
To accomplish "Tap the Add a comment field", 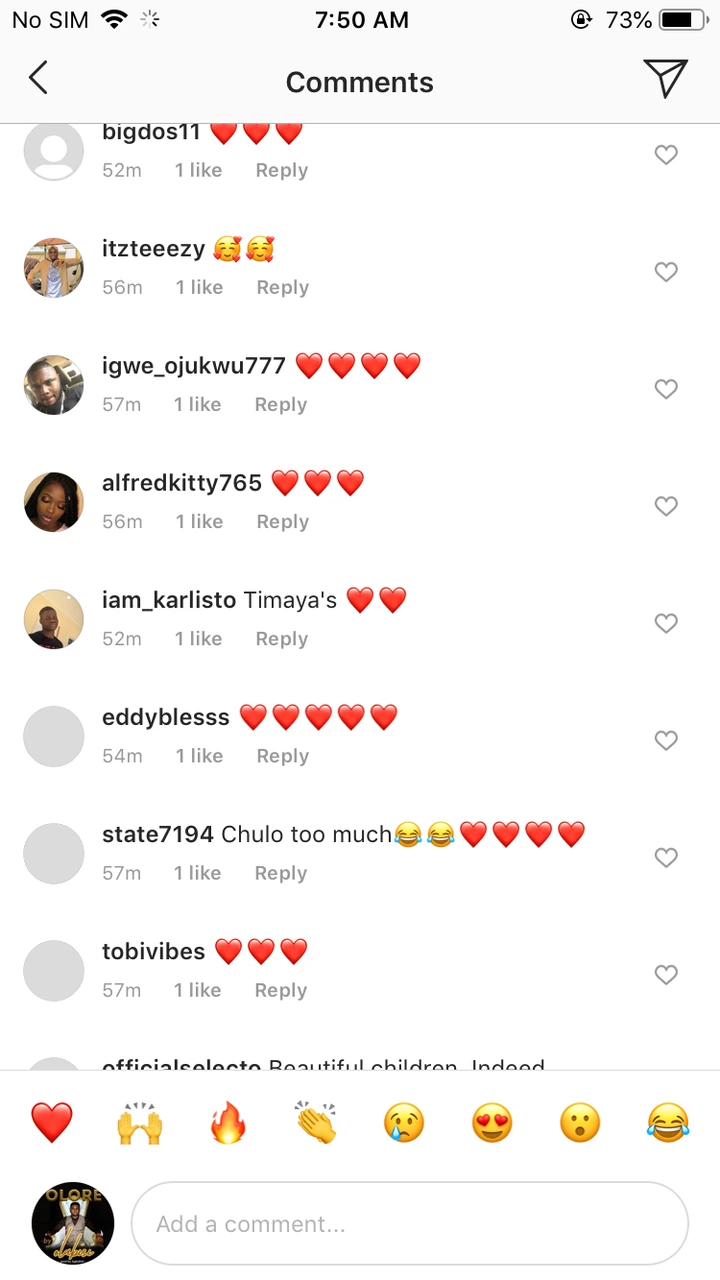I will 410,1224.
